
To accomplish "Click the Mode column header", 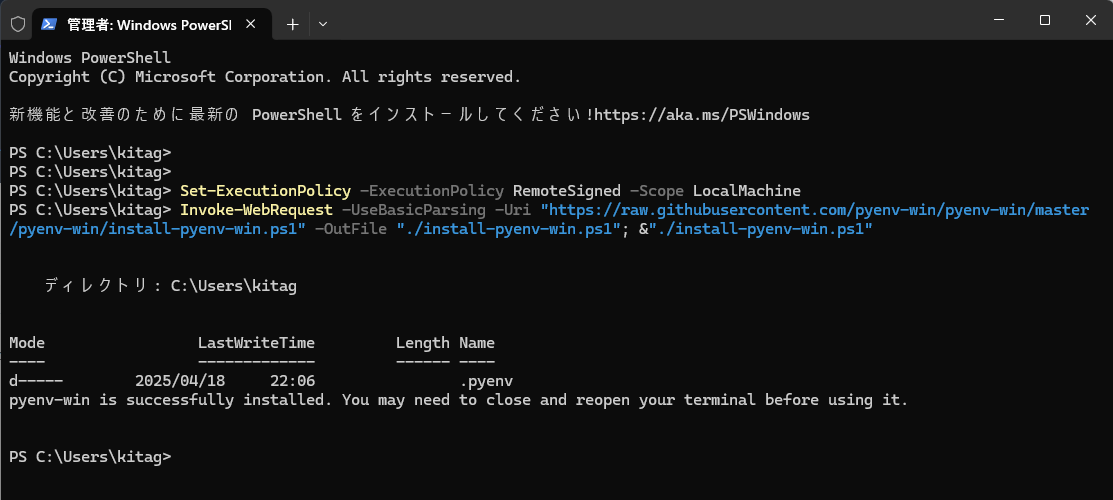I will tap(27, 343).
